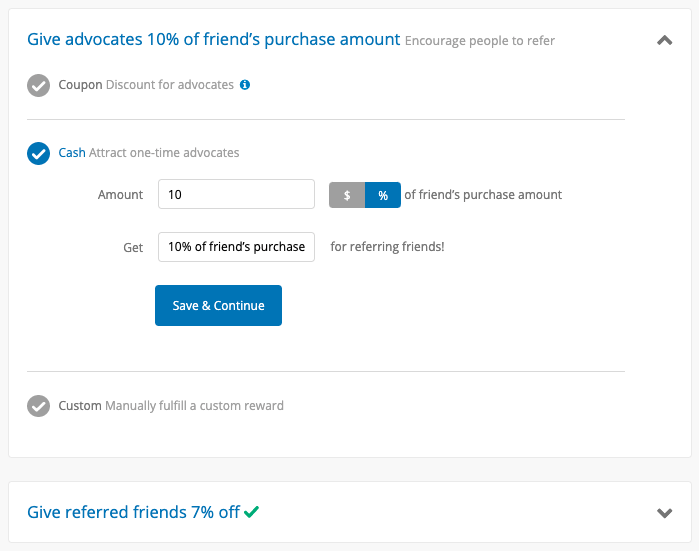Viewport: 699px width, 551px height.
Task: Switch amount type to dollar sign
Action: 347,195
